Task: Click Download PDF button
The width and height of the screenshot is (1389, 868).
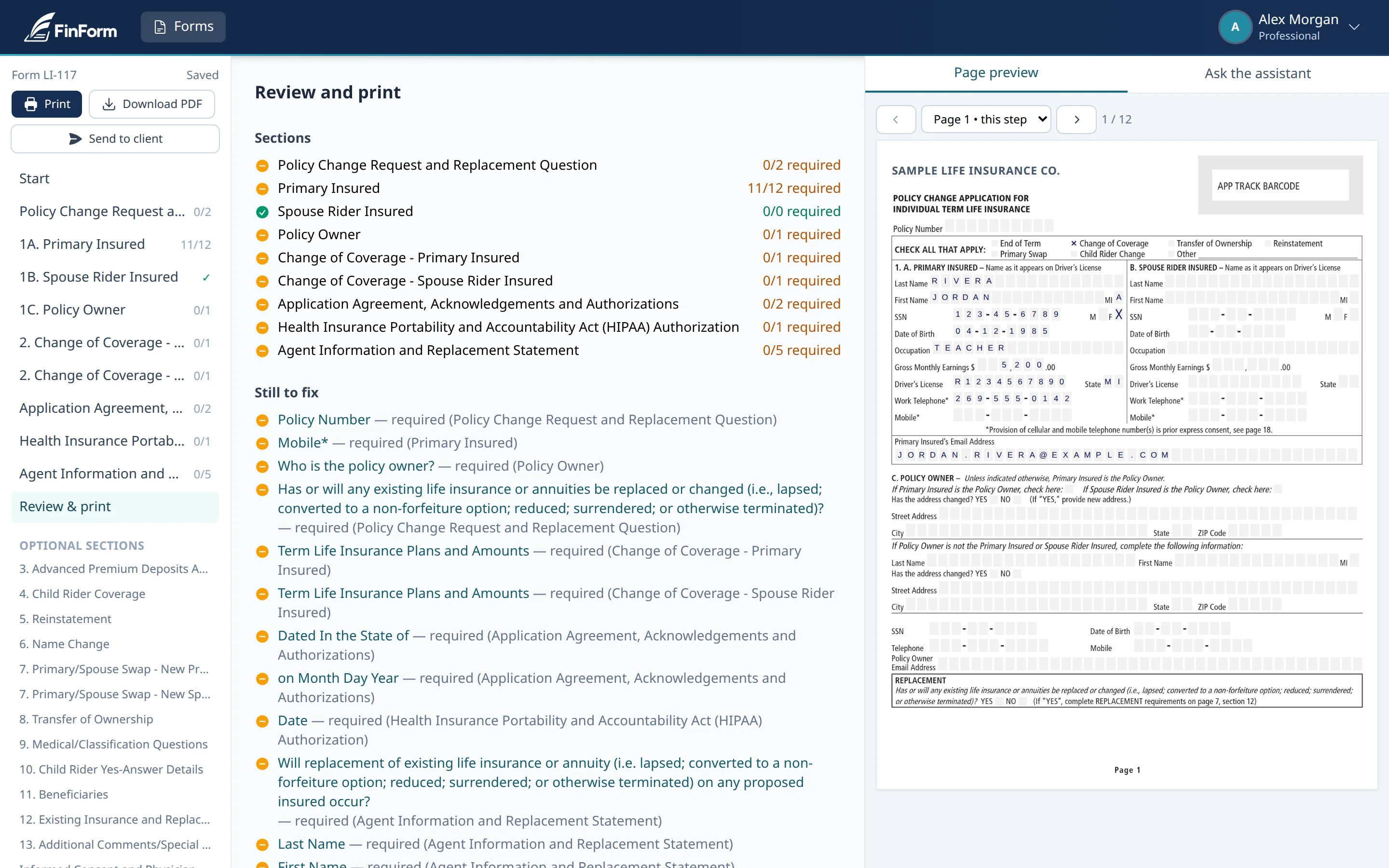Action: [x=152, y=104]
